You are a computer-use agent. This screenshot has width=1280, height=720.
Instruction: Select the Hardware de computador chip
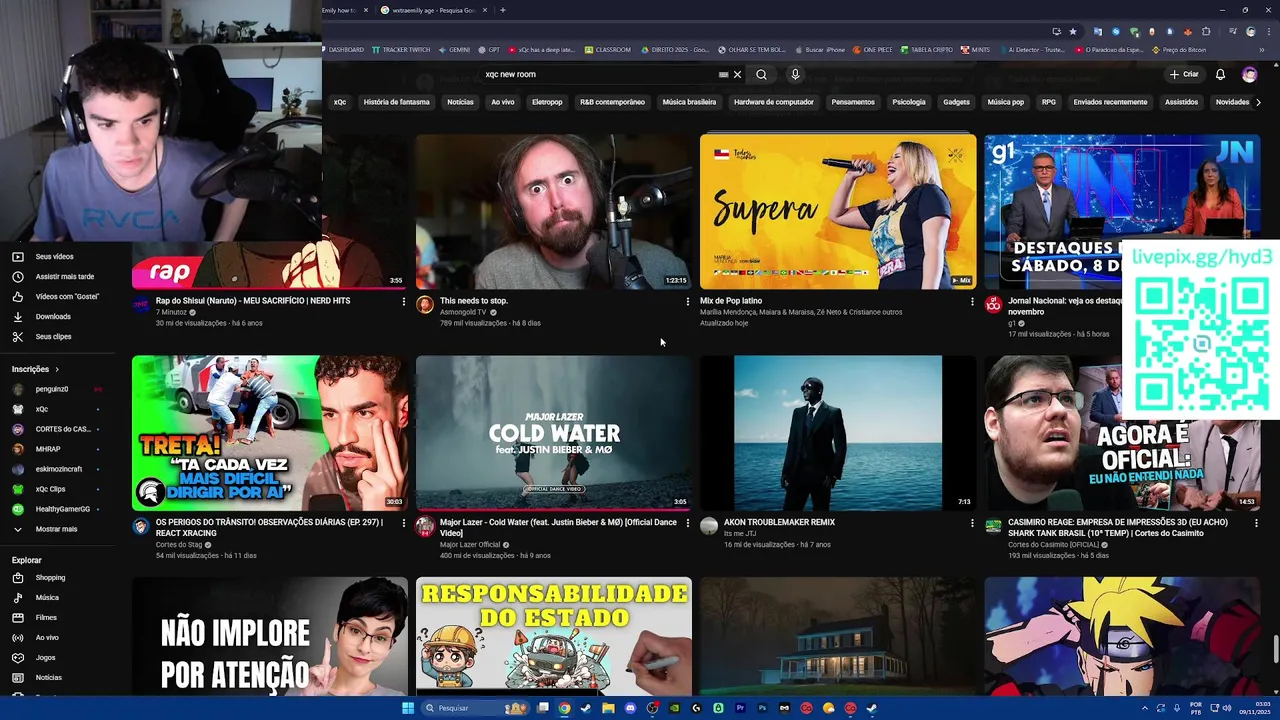774,102
